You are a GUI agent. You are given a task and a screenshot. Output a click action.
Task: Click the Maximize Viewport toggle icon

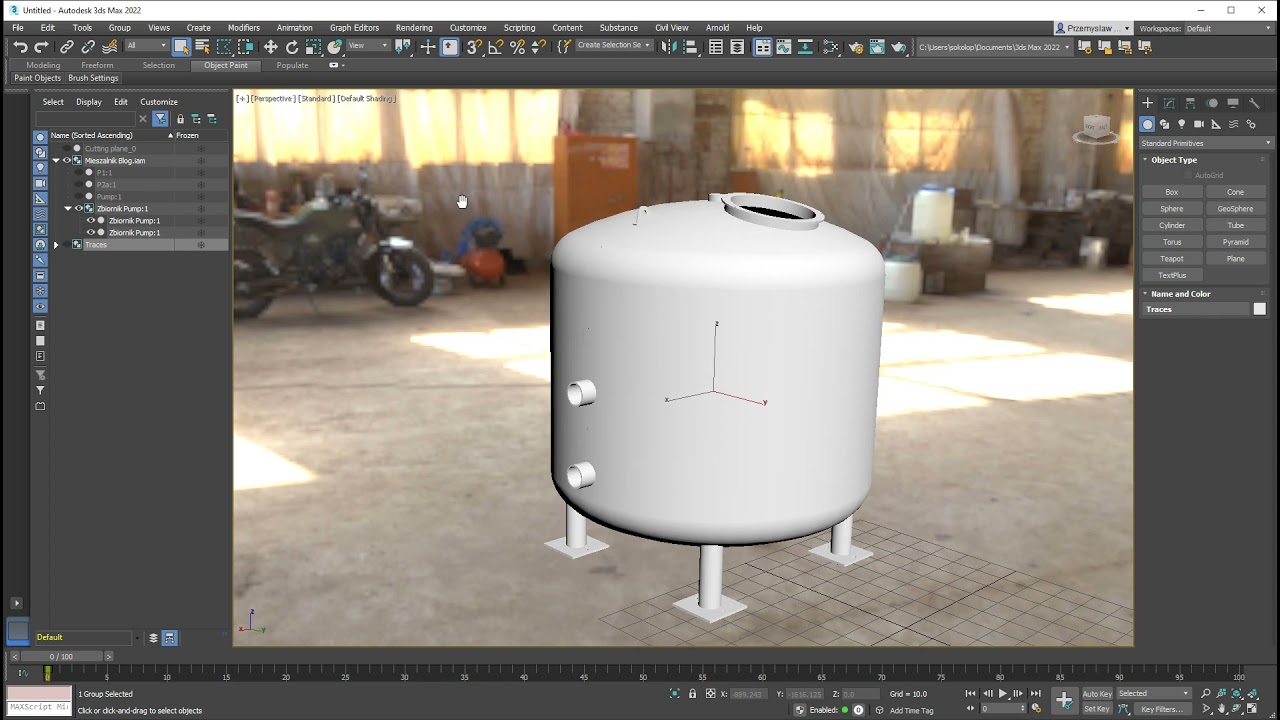point(1252,709)
